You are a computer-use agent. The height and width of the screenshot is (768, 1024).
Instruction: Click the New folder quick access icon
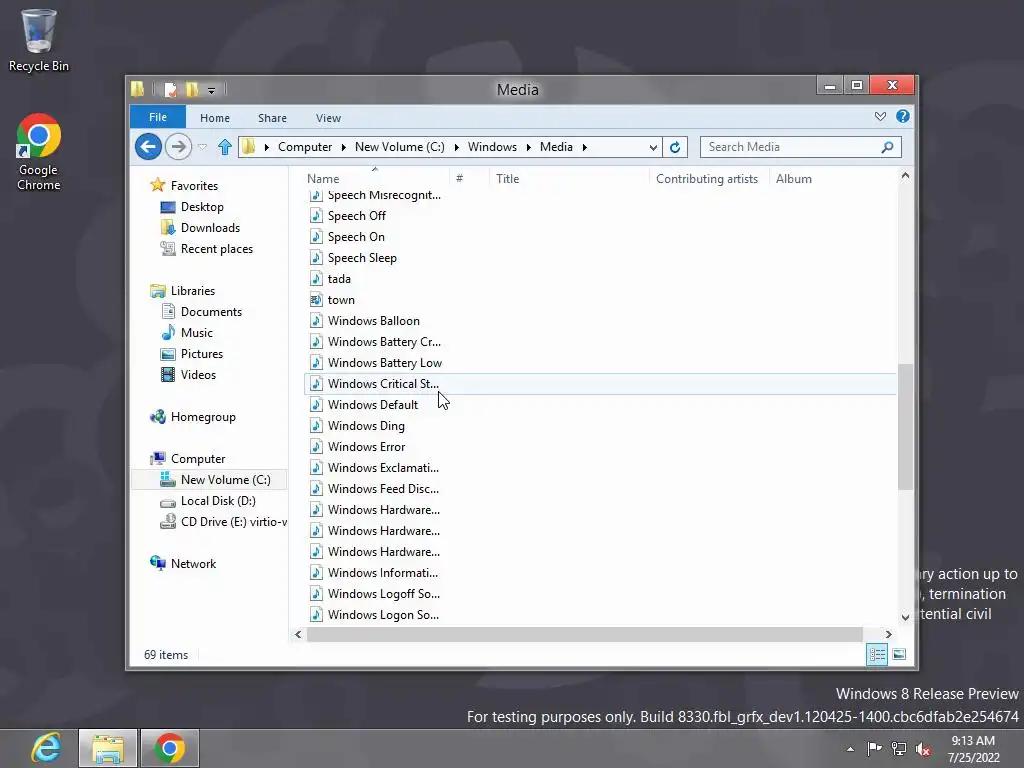[191, 89]
